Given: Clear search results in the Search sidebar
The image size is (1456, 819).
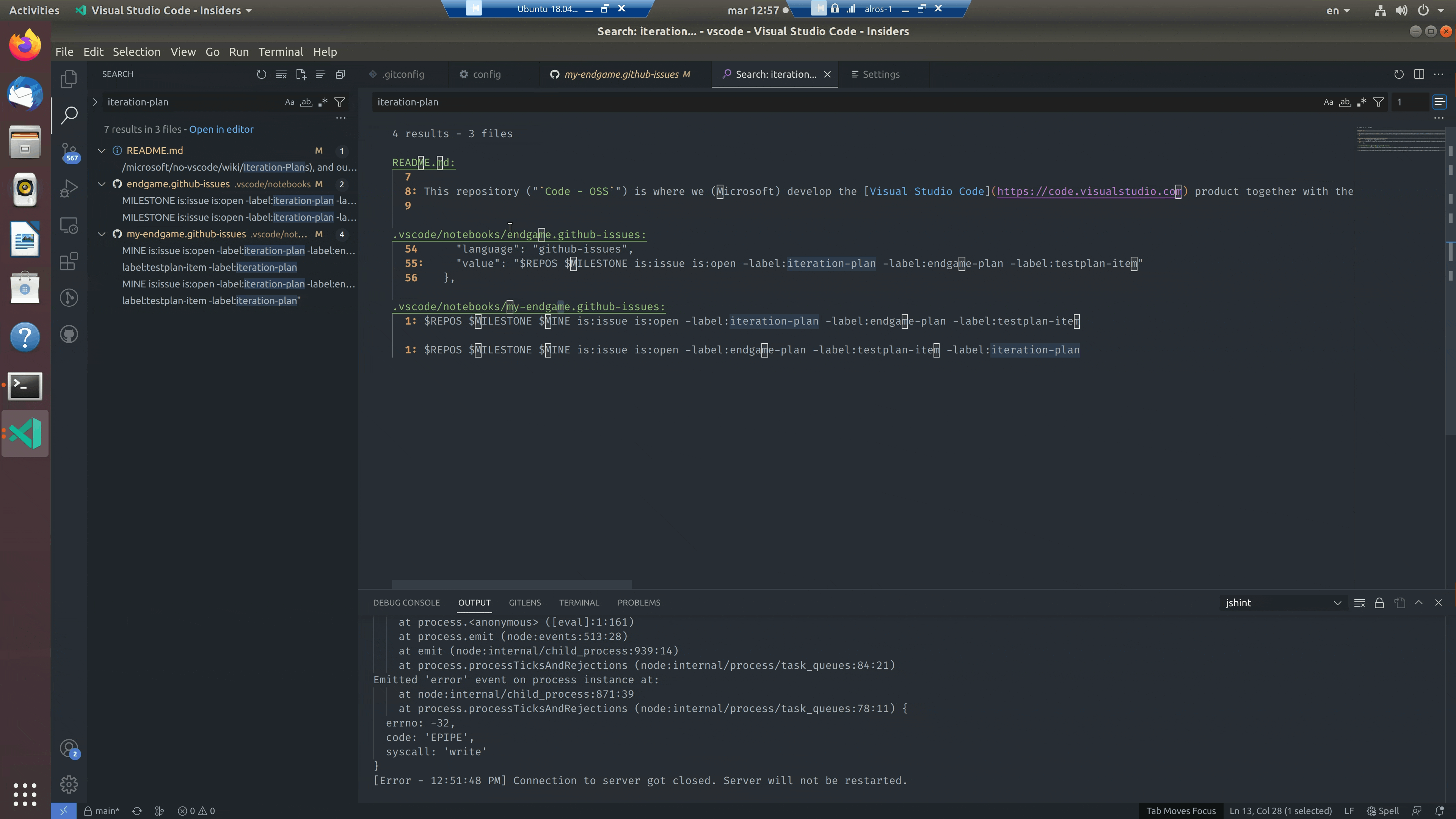Looking at the screenshot, I should (x=281, y=74).
